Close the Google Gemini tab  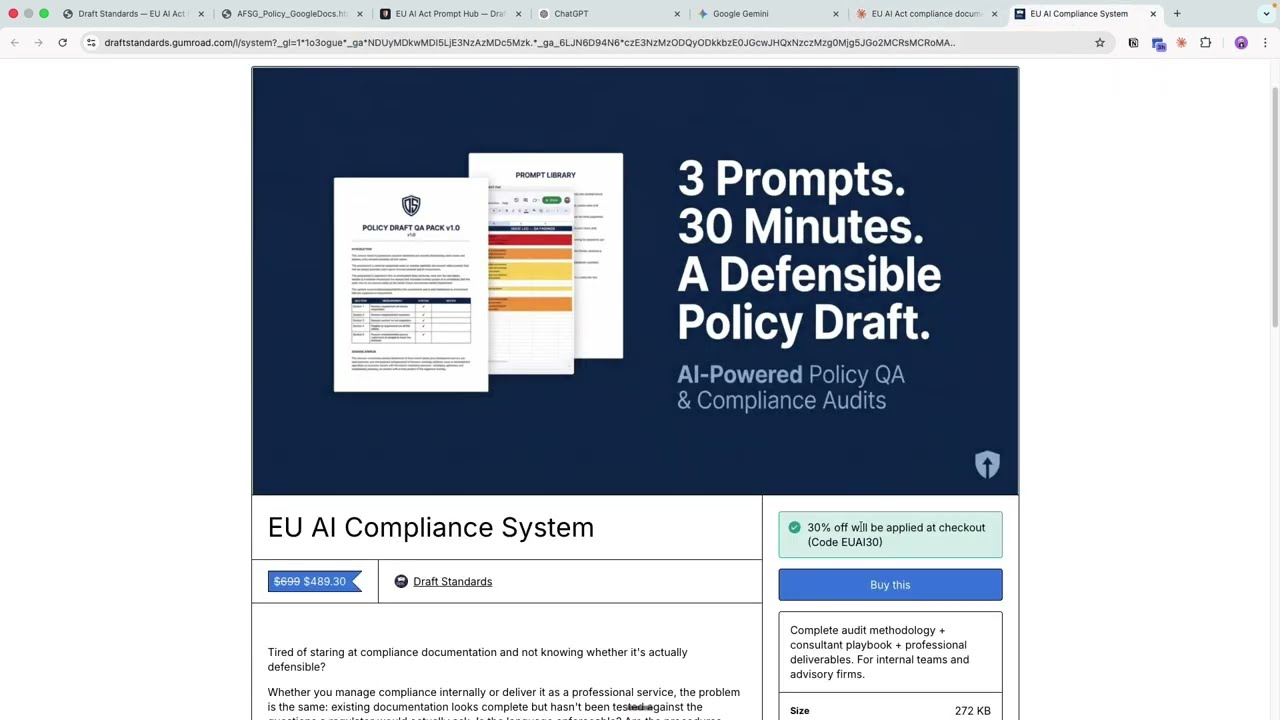coord(836,14)
